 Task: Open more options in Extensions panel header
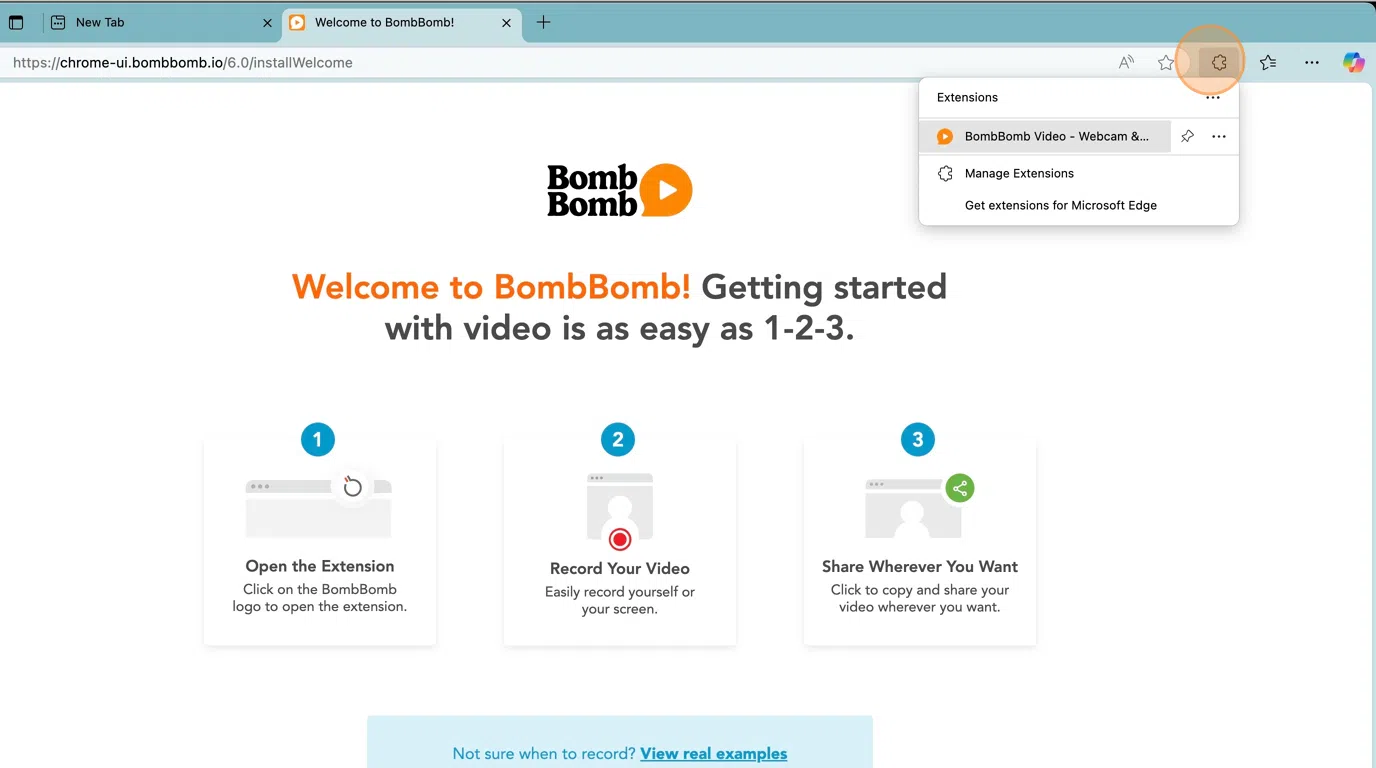coord(1213,97)
